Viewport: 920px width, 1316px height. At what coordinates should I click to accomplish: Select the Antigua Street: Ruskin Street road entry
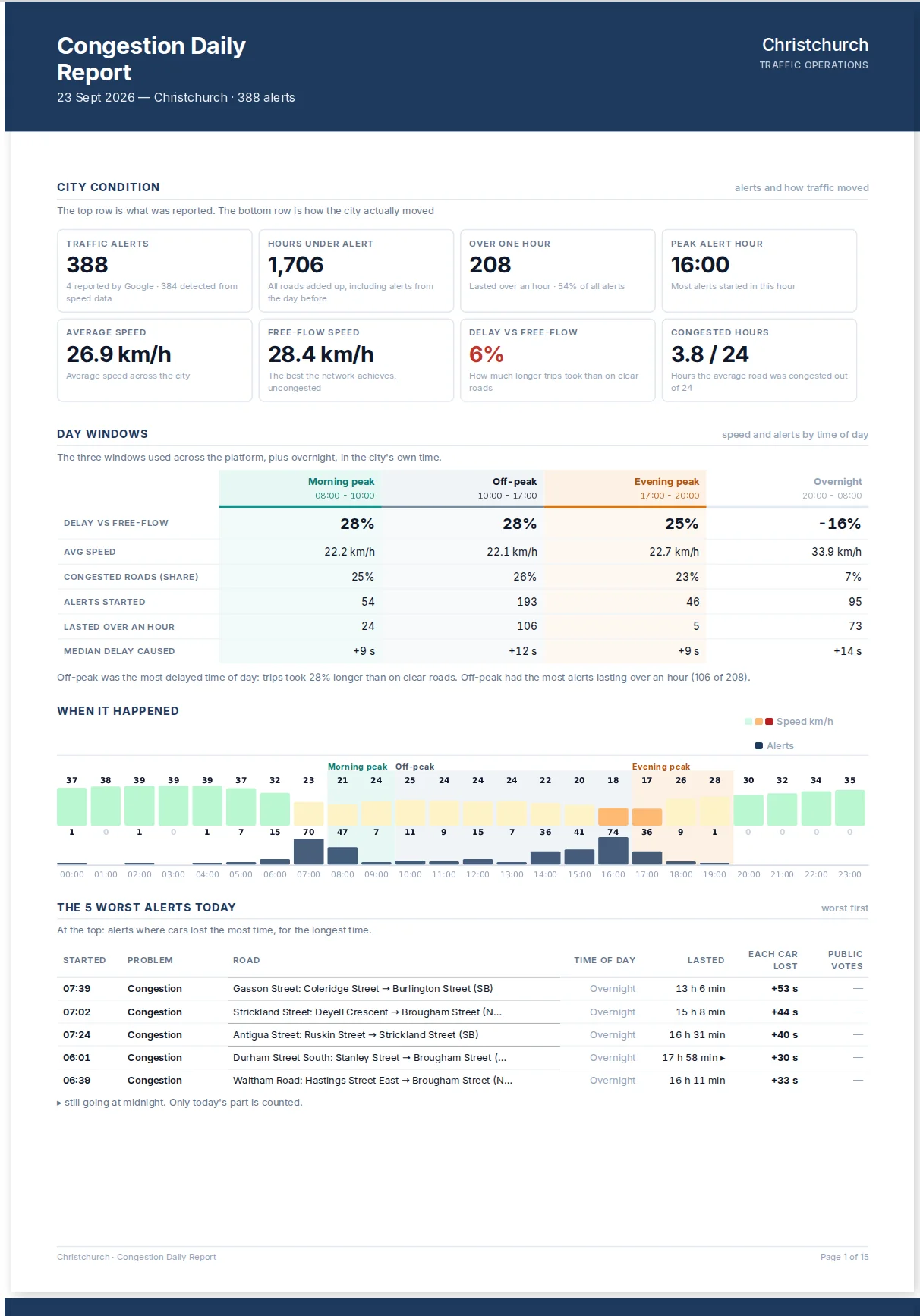pyautogui.click(x=356, y=1035)
